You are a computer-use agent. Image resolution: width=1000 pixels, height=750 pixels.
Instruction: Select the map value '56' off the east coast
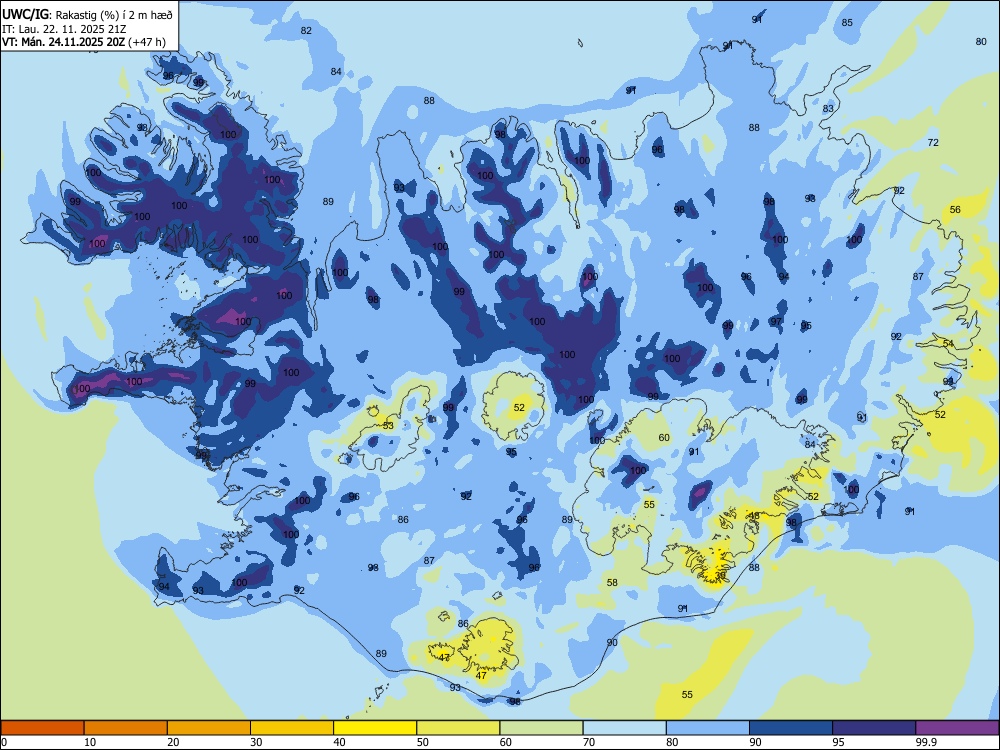tap(955, 209)
